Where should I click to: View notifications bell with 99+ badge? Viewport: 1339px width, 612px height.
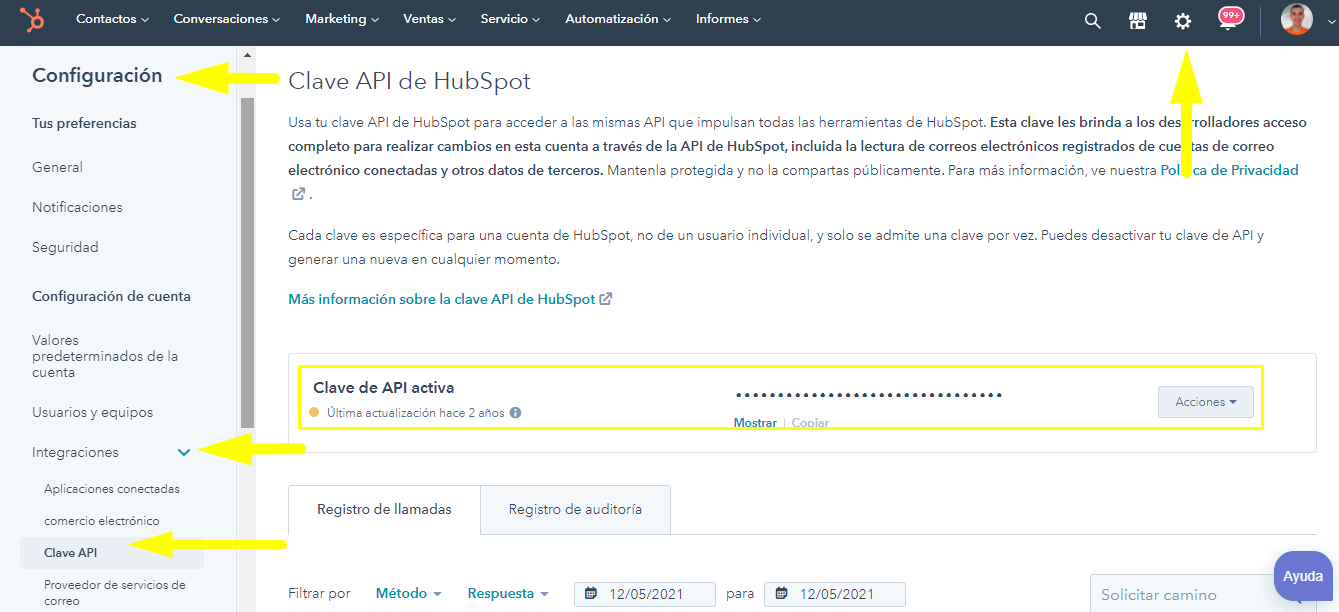point(1230,19)
